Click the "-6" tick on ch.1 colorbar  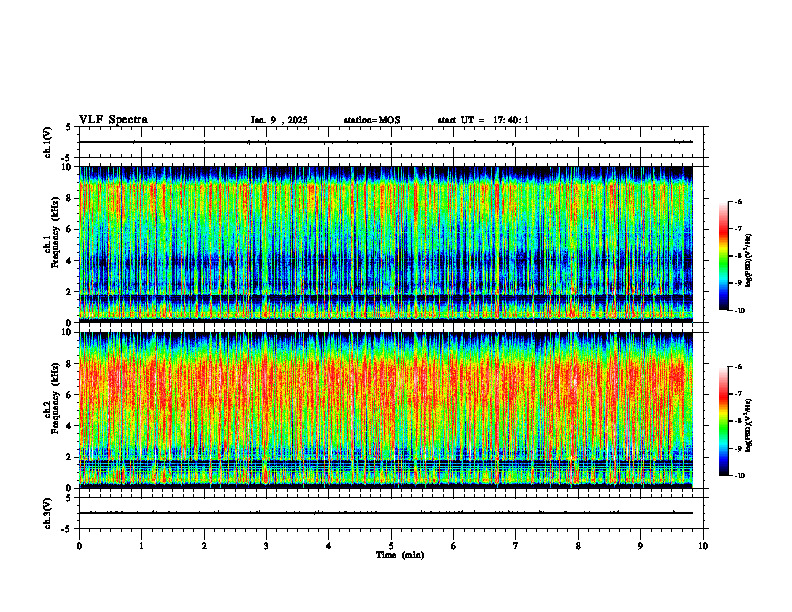(738, 201)
